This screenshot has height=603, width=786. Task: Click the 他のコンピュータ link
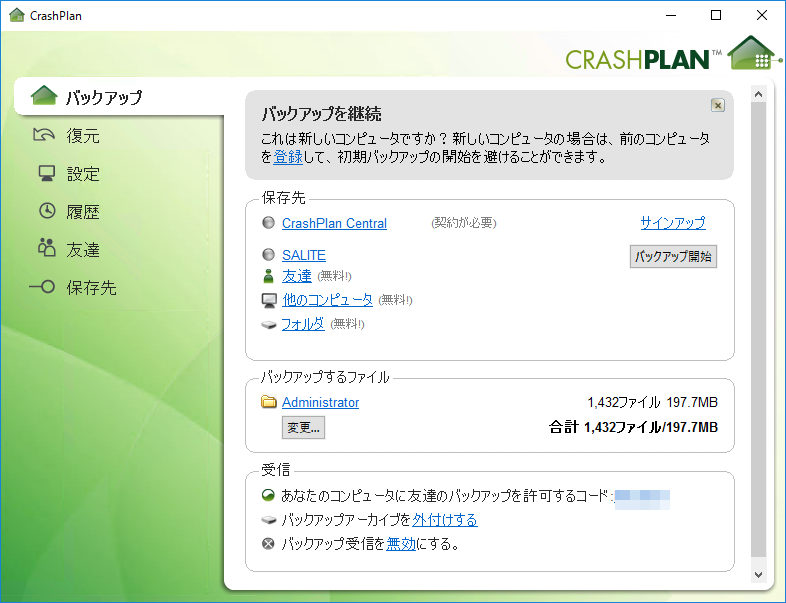coord(327,300)
